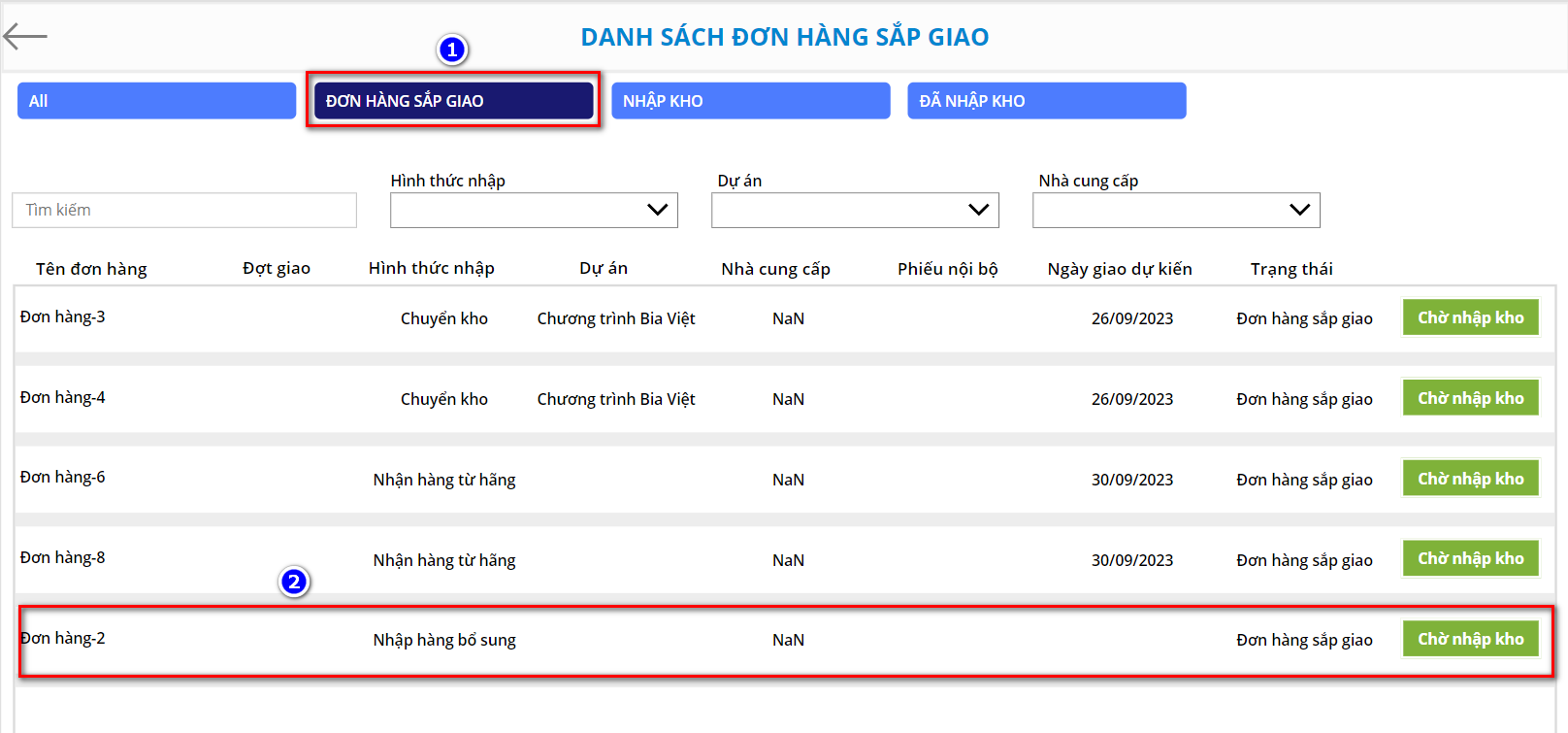Viewport: 1568px width, 733px height.
Task: Click the back arrow icon
Action: [x=25, y=37]
